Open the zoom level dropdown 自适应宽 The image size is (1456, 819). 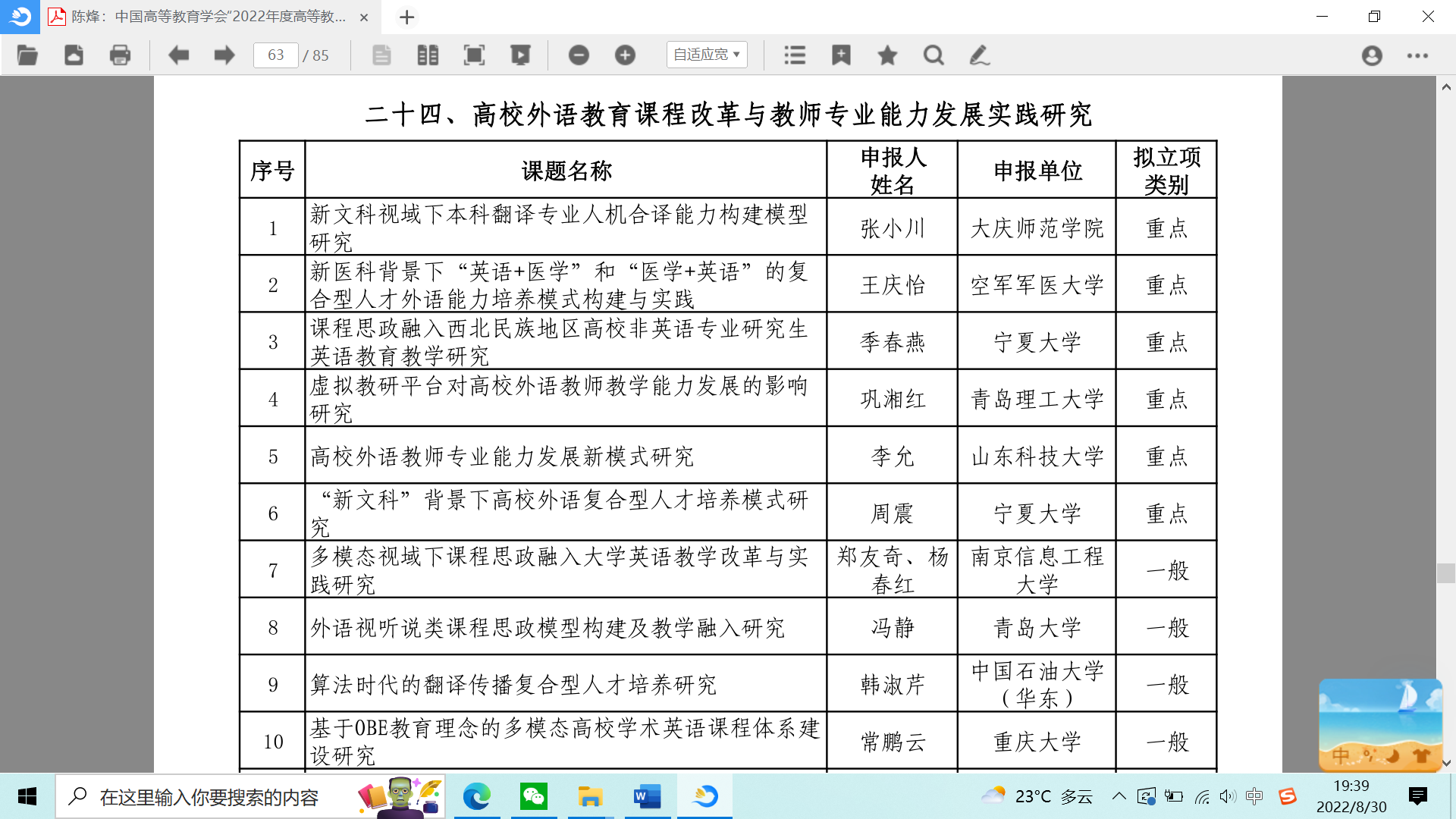tap(706, 55)
